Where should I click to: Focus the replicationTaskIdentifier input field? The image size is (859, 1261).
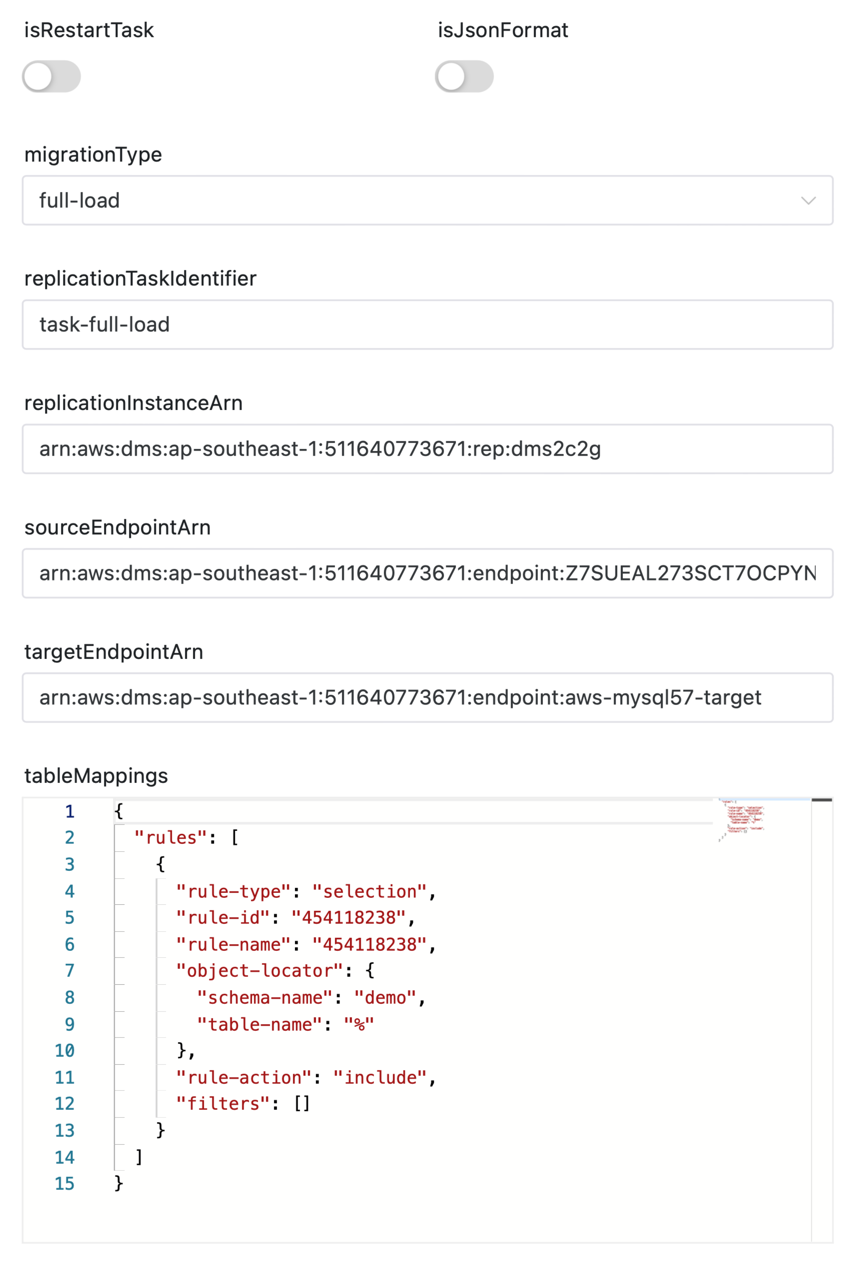pyautogui.click(x=427, y=325)
